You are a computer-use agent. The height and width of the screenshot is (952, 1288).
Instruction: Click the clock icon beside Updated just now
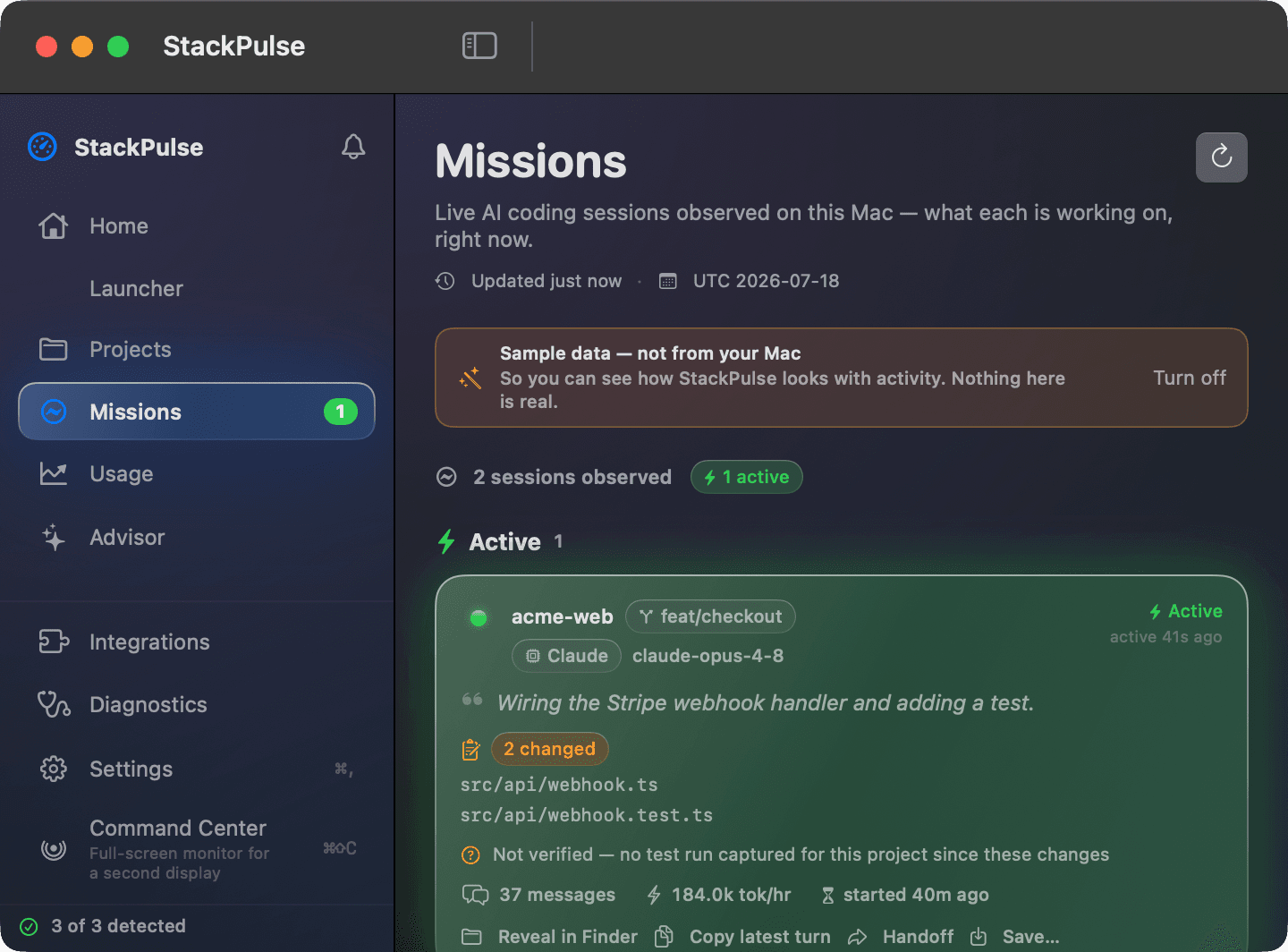click(x=445, y=281)
